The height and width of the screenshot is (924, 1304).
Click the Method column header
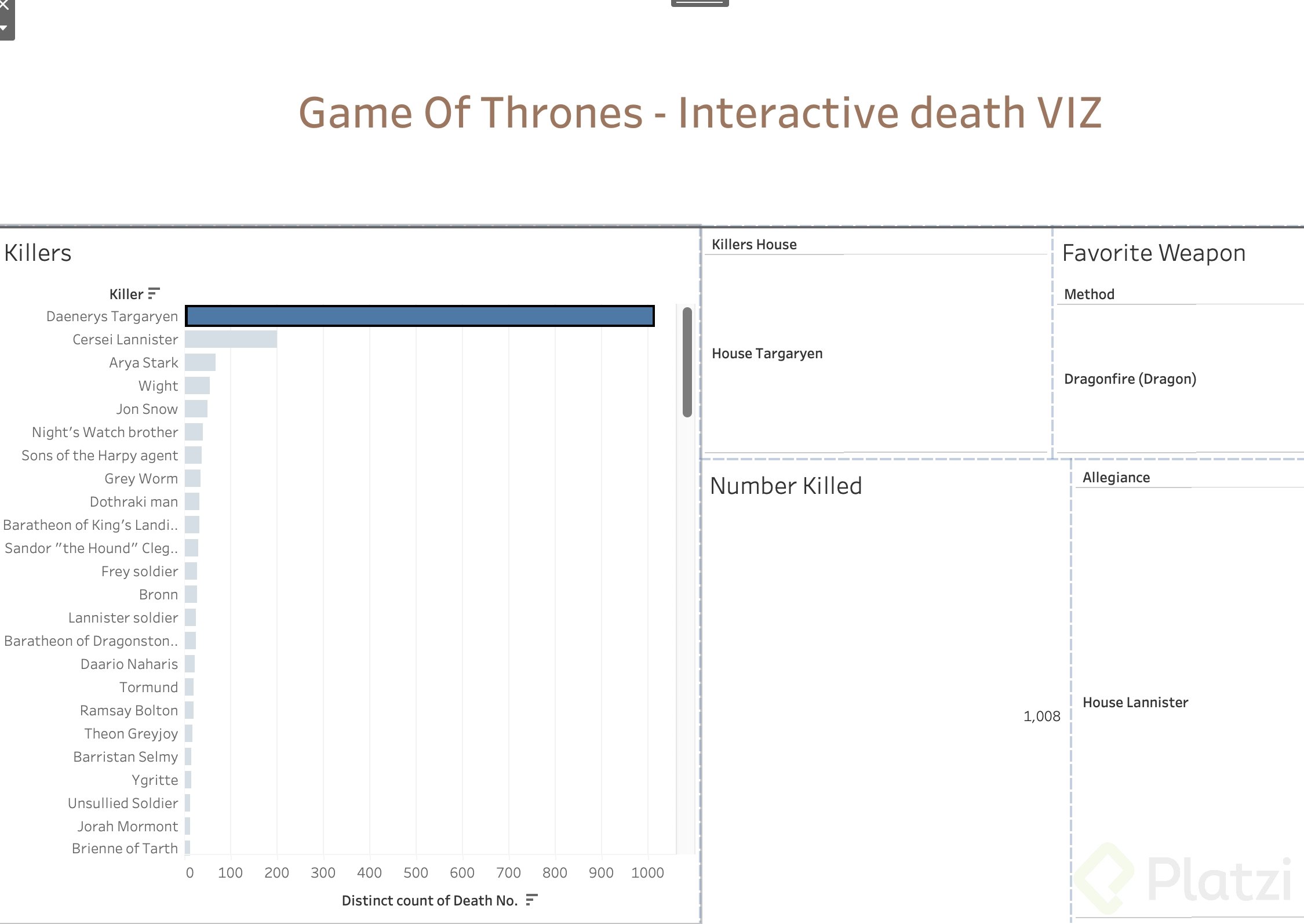click(x=1089, y=294)
